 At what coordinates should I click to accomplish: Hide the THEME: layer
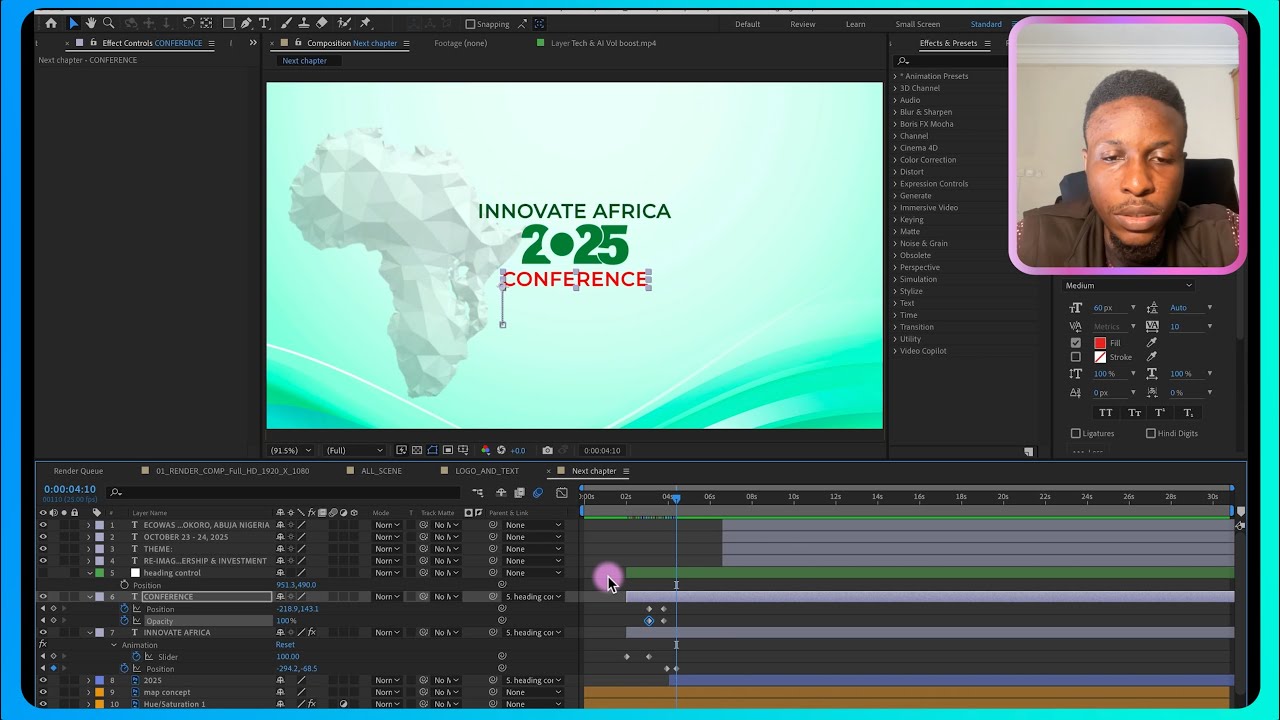(43, 549)
